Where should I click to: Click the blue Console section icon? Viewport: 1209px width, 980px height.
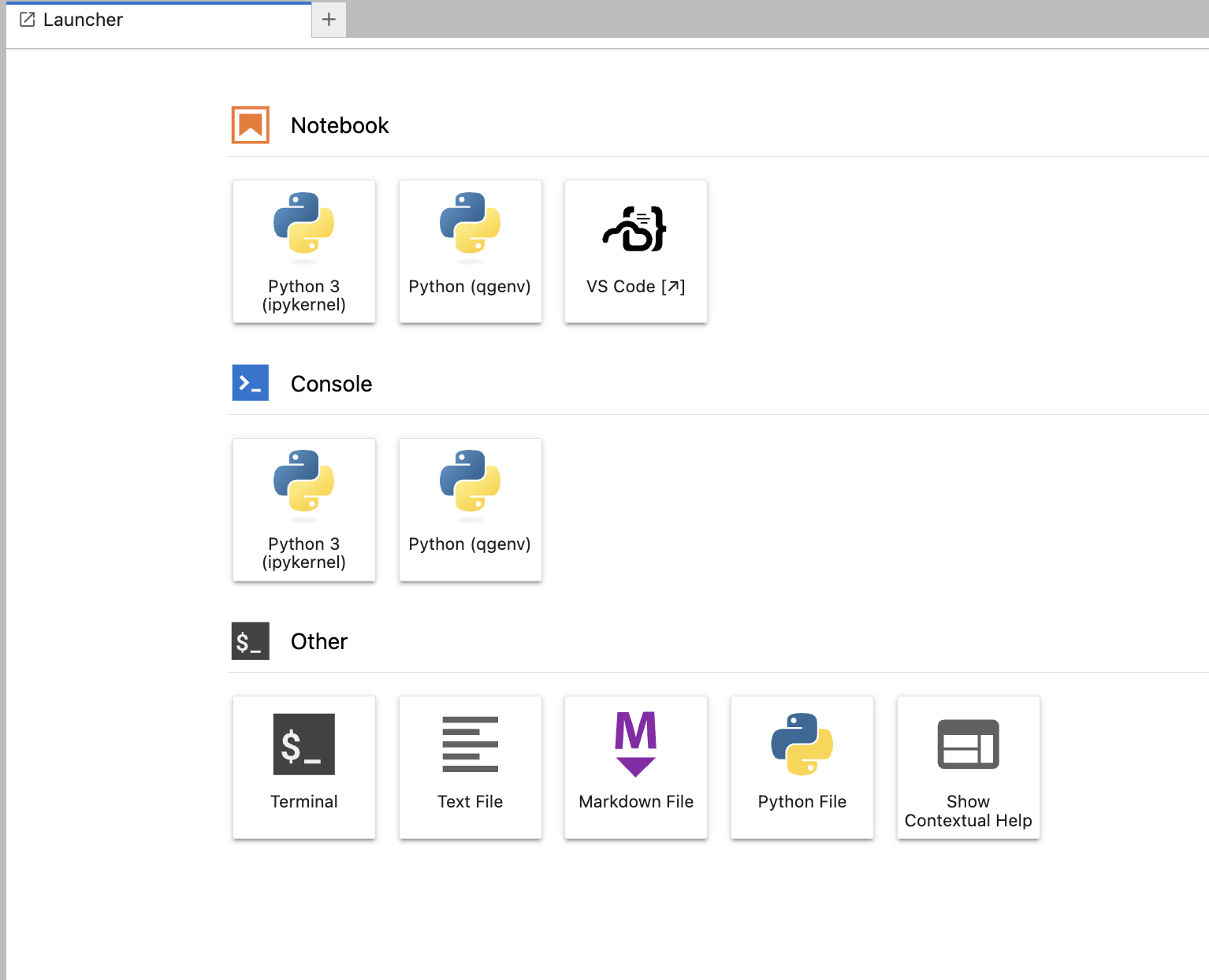pos(251,383)
